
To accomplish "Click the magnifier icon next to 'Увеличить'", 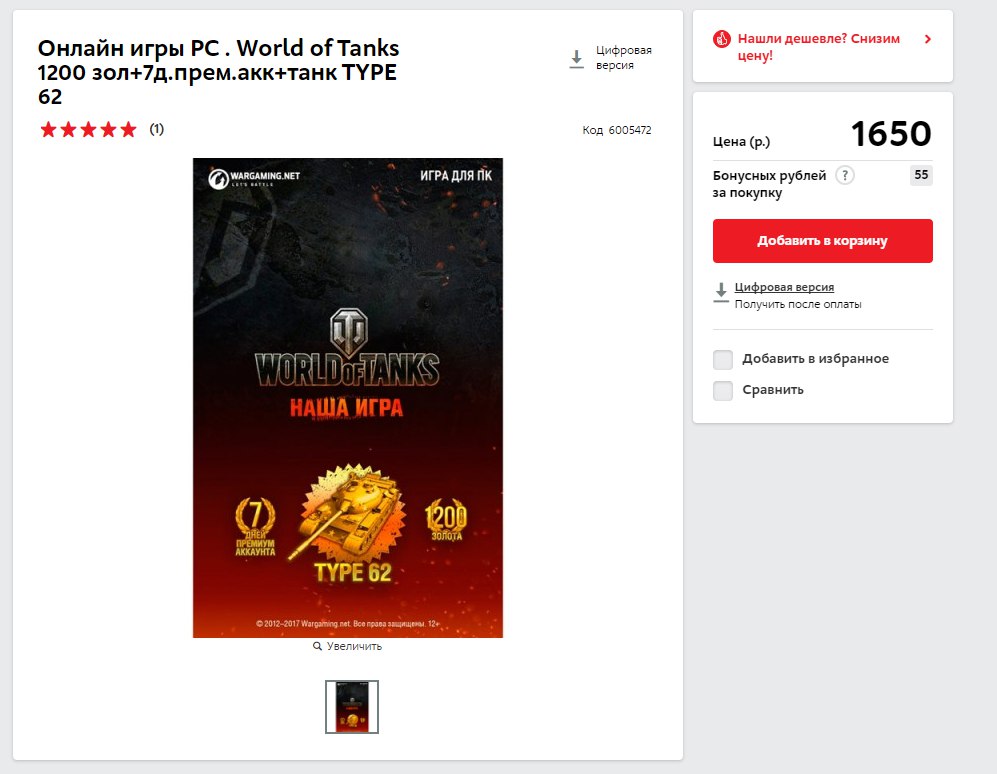I will tap(317, 646).
